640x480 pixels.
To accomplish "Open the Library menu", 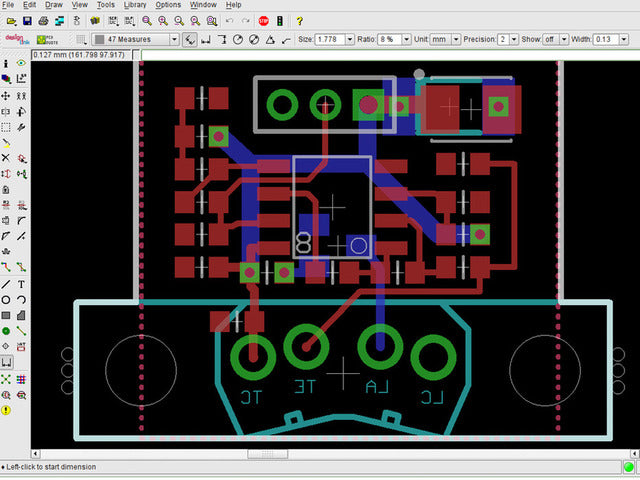I will (135, 5).
